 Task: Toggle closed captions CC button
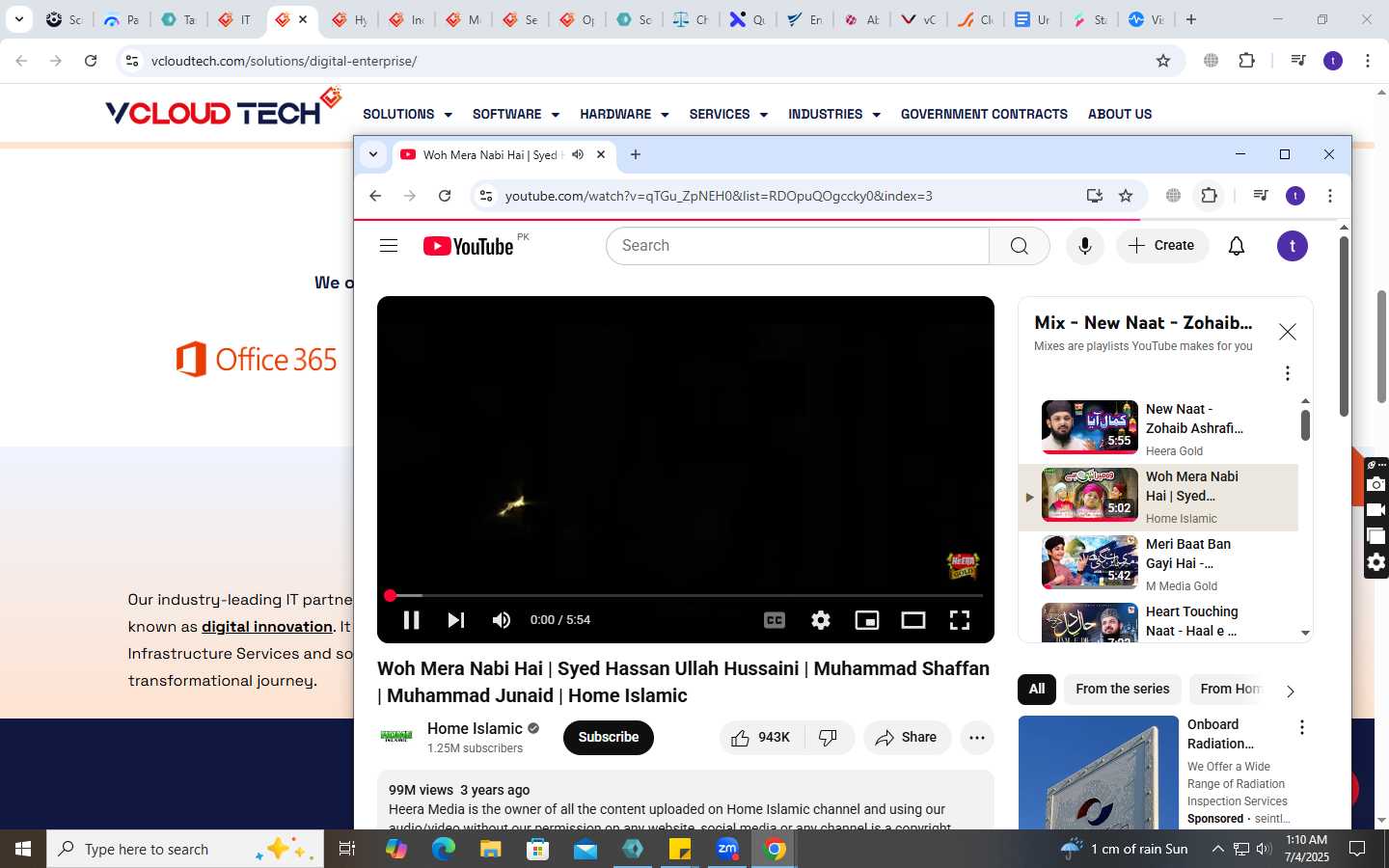coord(775,620)
